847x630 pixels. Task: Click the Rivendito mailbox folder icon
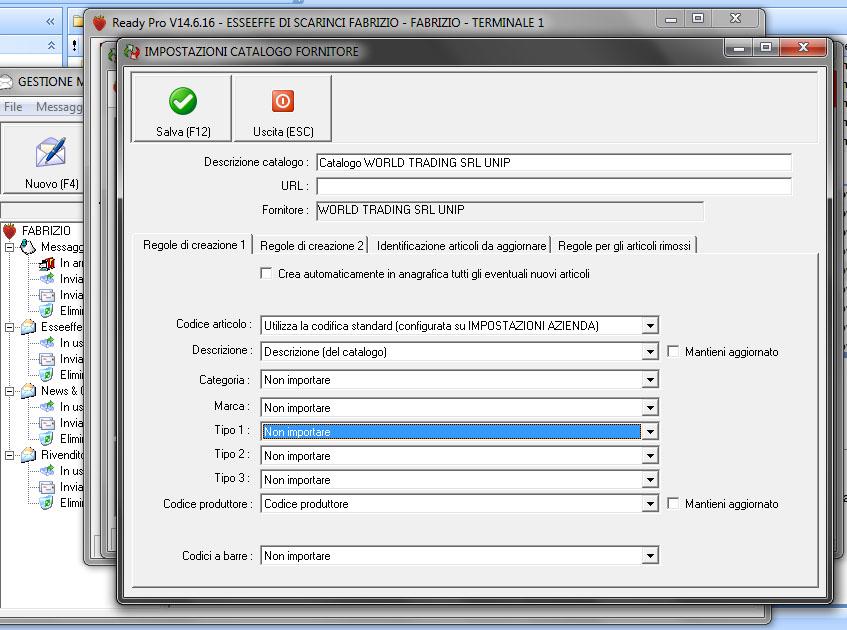(x=28, y=455)
